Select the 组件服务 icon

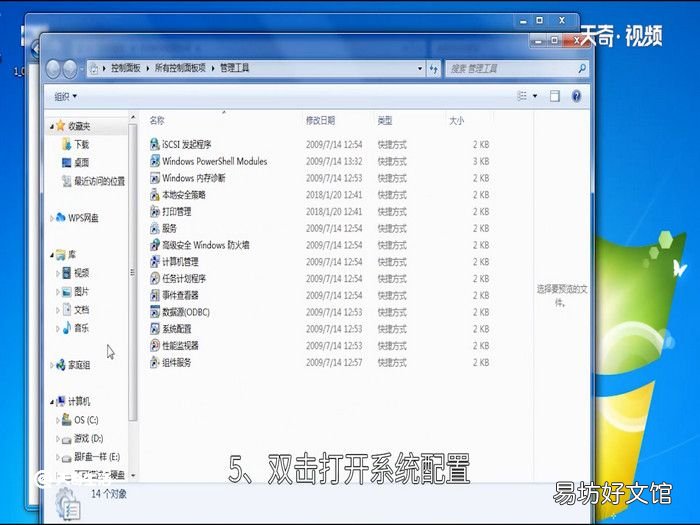154,362
